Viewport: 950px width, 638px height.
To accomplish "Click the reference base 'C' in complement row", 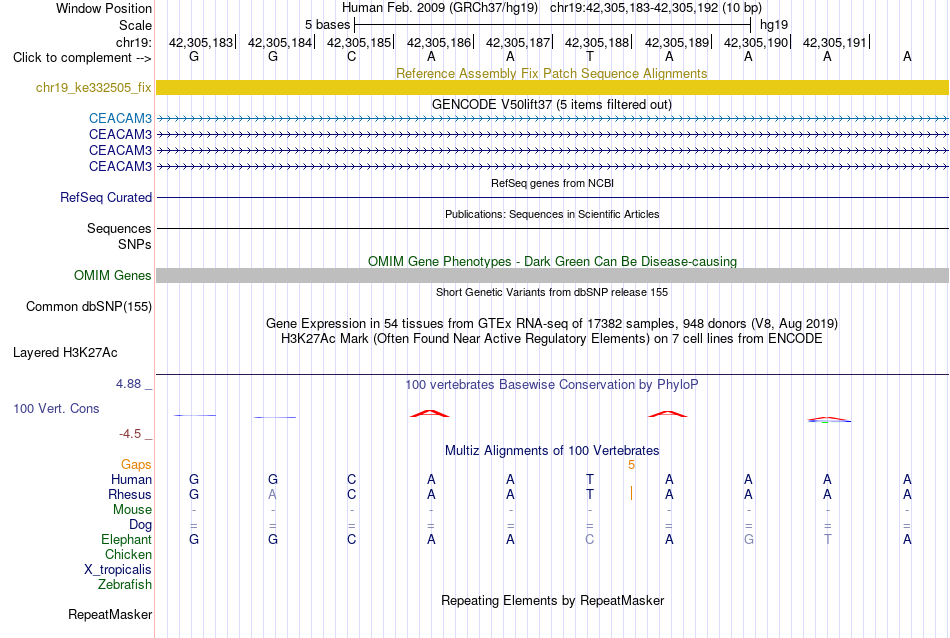I will point(351,57).
